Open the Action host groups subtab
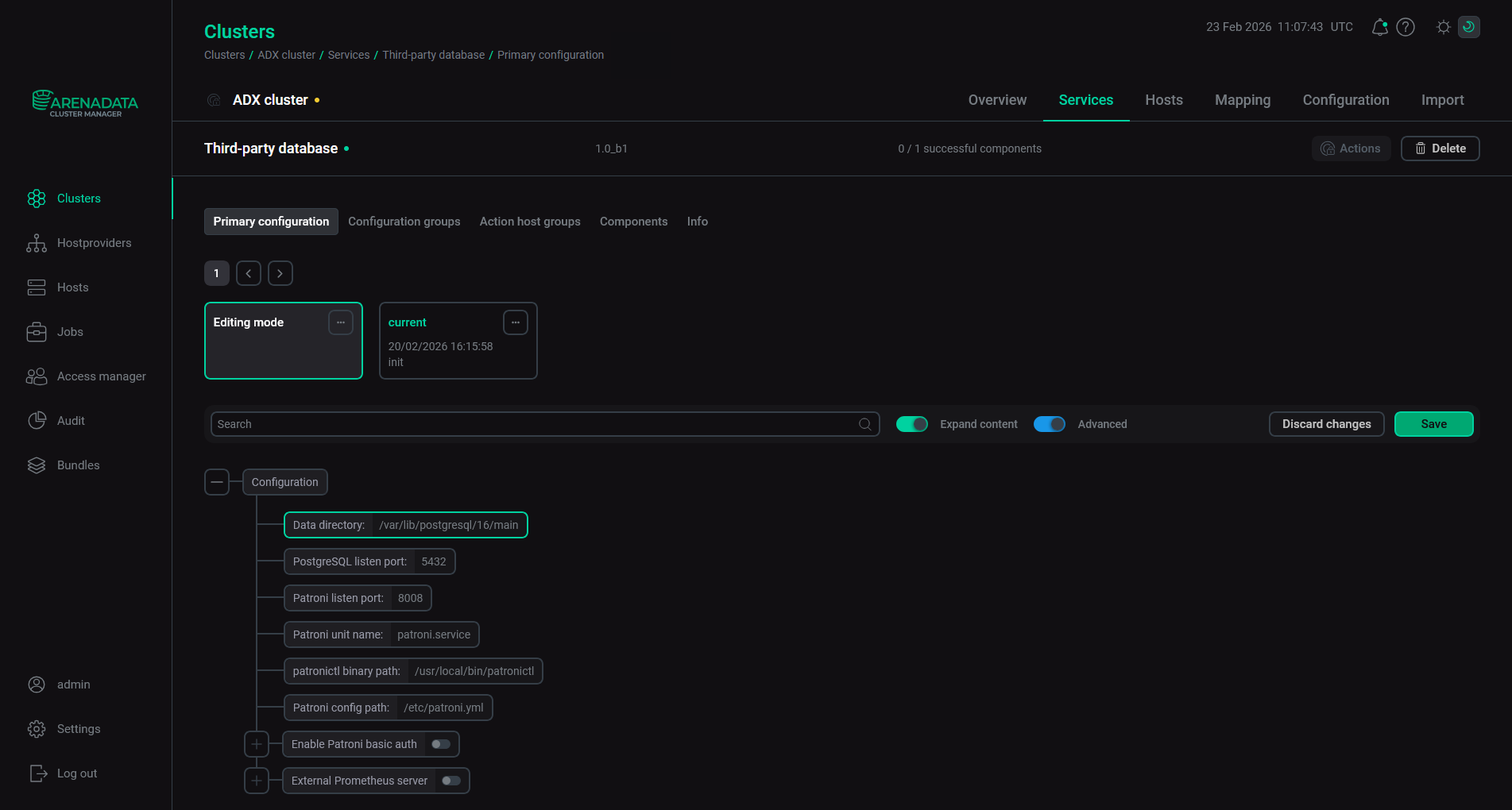The width and height of the screenshot is (1512, 810). point(530,222)
